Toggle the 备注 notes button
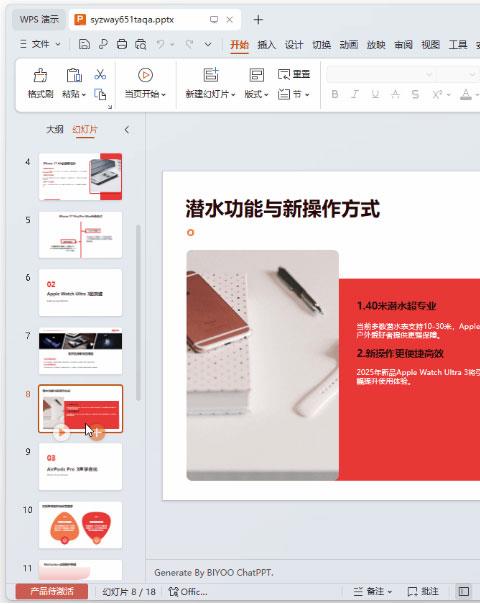This screenshot has height=604, width=480. (x=373, y=591)
